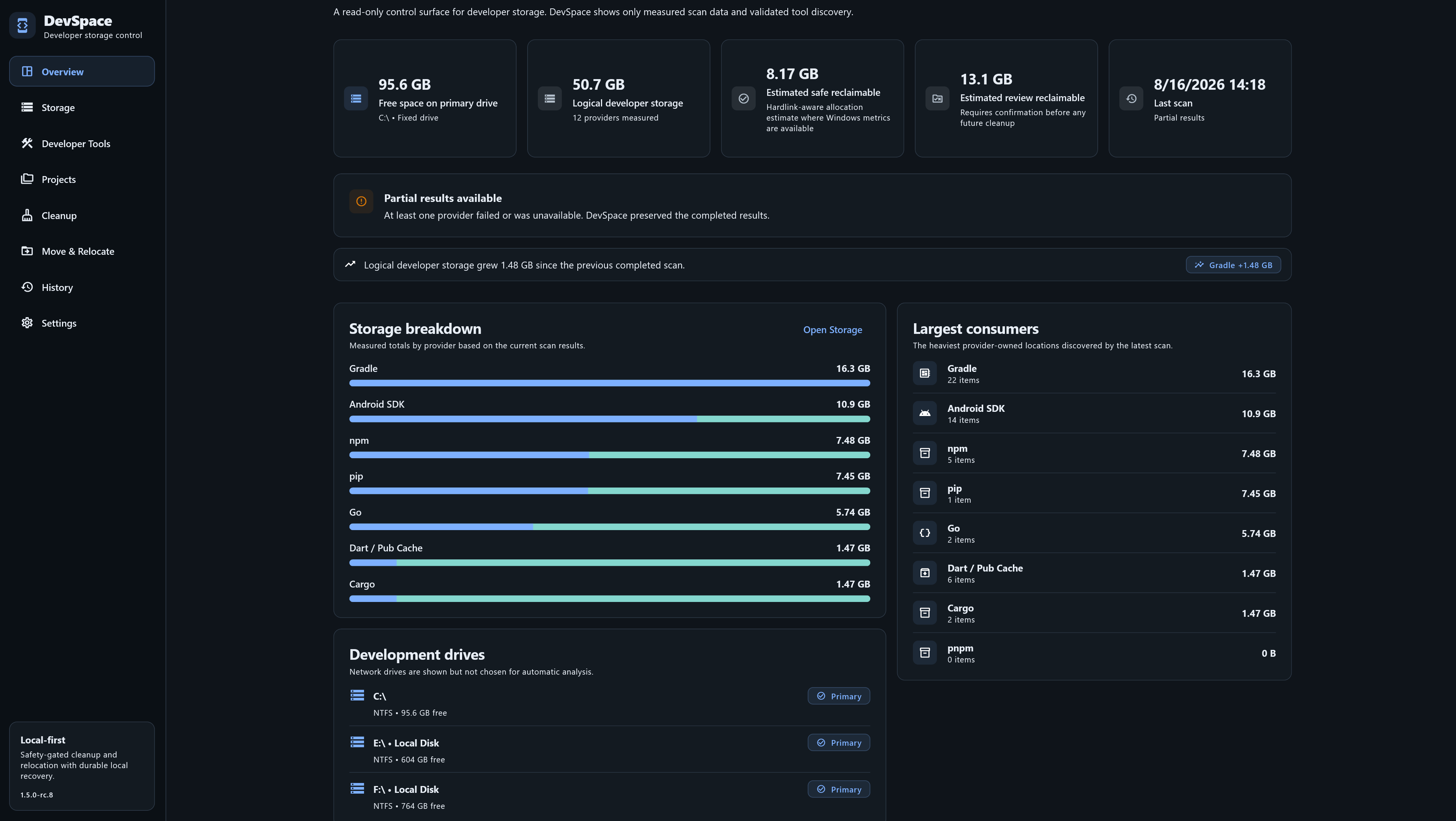The width and height of the screenshot is (1456, 821).
Task: Click the pnpm archive icon
Action: (x=925, y=653)
